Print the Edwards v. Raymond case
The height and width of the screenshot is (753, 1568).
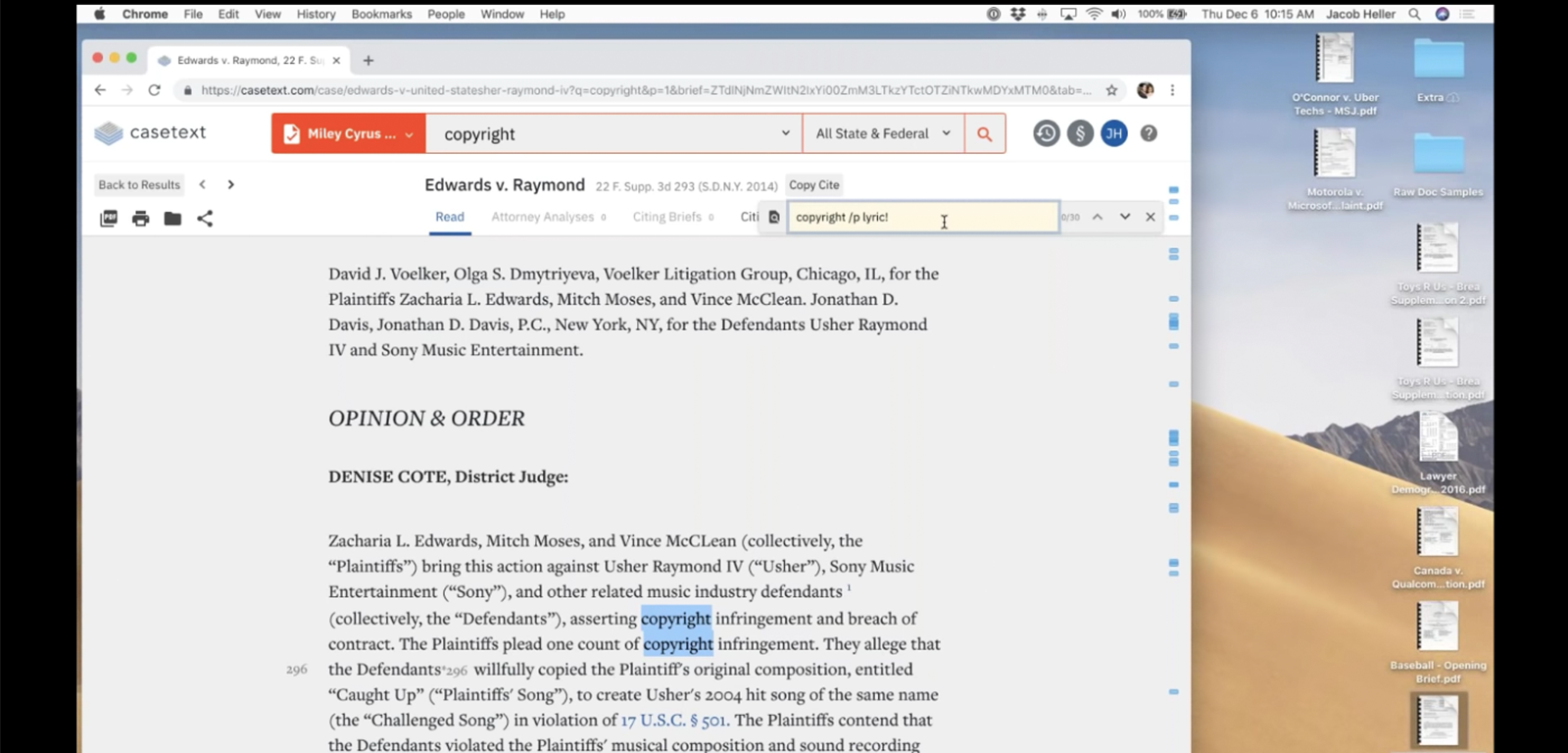[141, 219]
